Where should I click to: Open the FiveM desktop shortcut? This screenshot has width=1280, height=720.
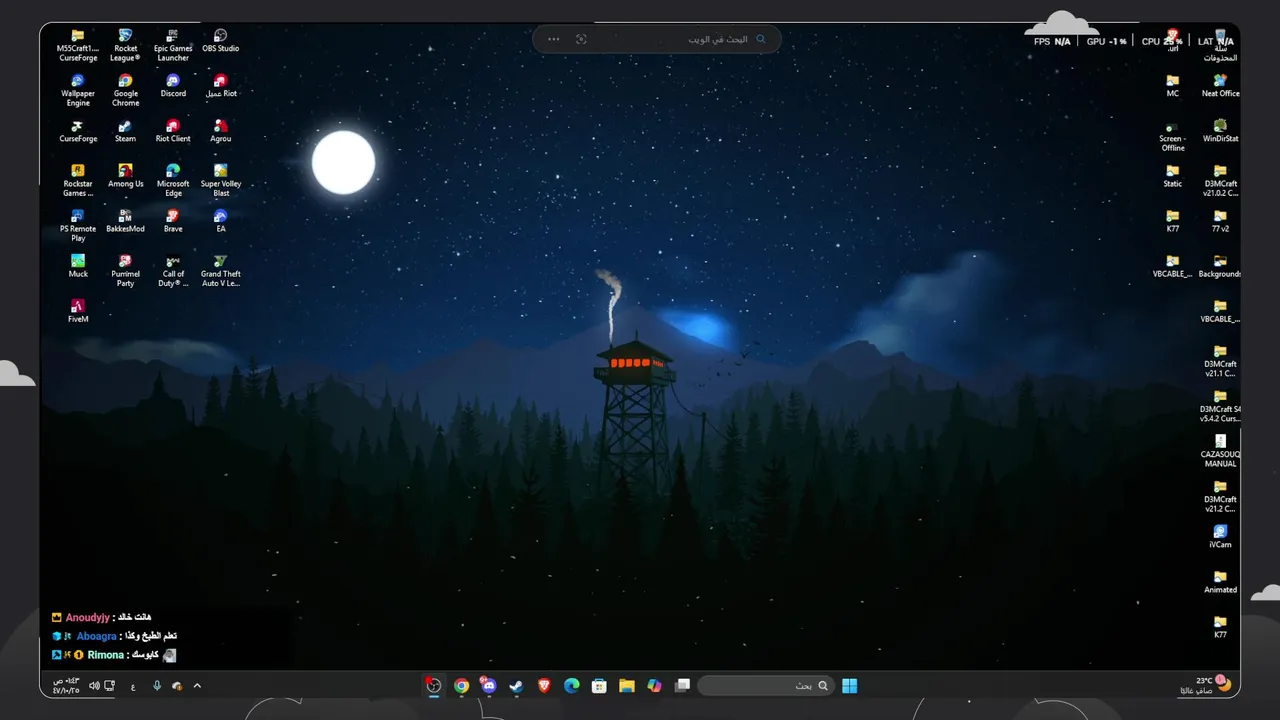pyautogui.click(x=78, y=312)
